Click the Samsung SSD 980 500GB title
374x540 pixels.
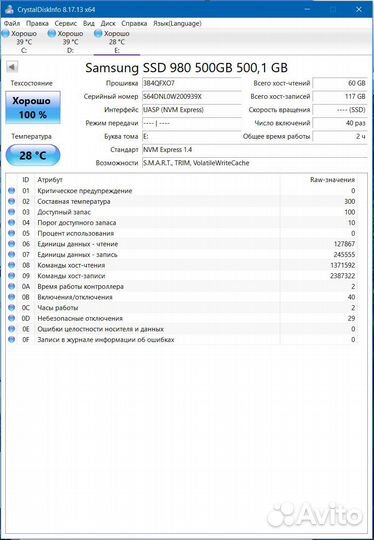point(186,68)
